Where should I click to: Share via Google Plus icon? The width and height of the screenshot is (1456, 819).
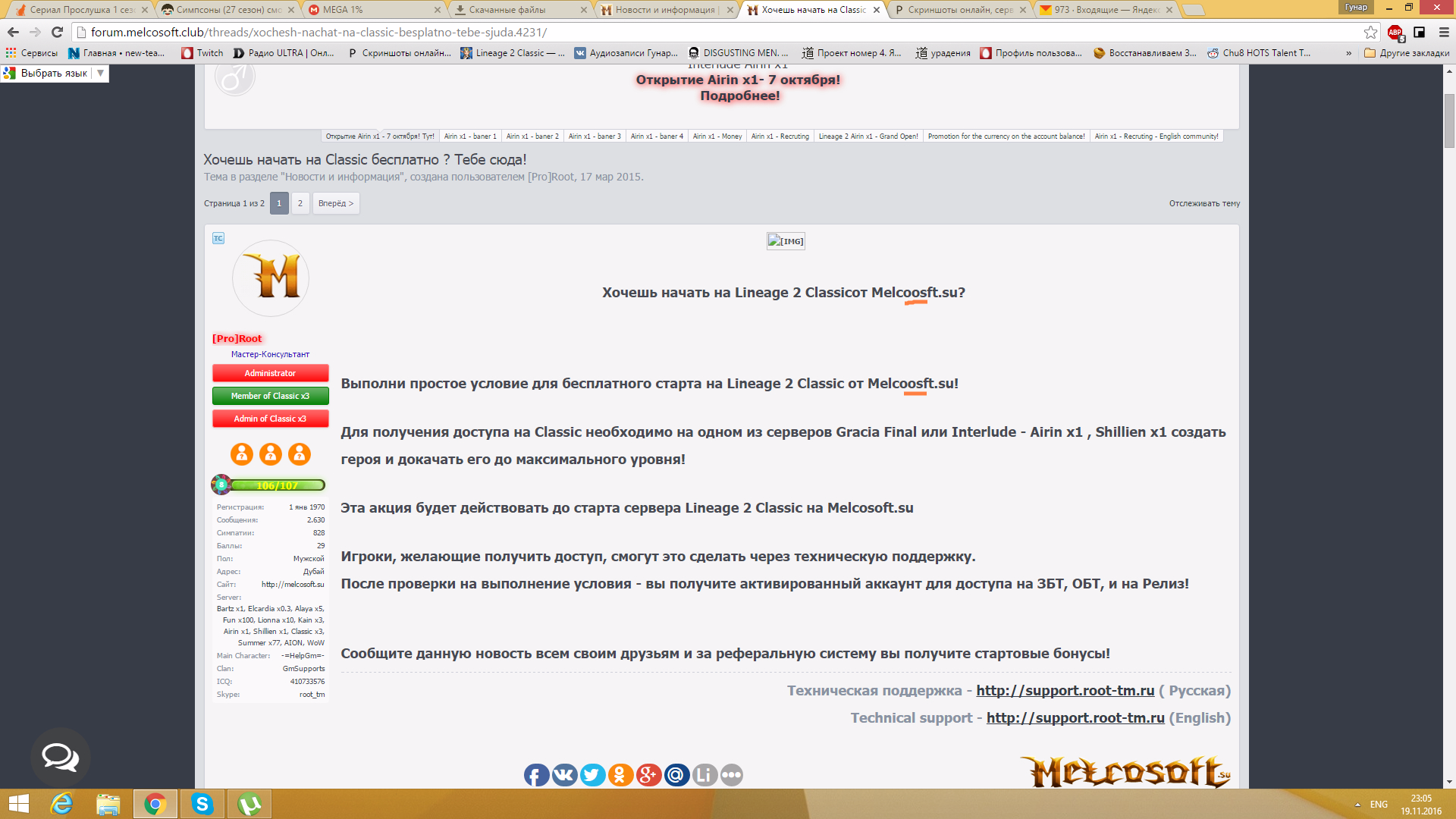648,775
